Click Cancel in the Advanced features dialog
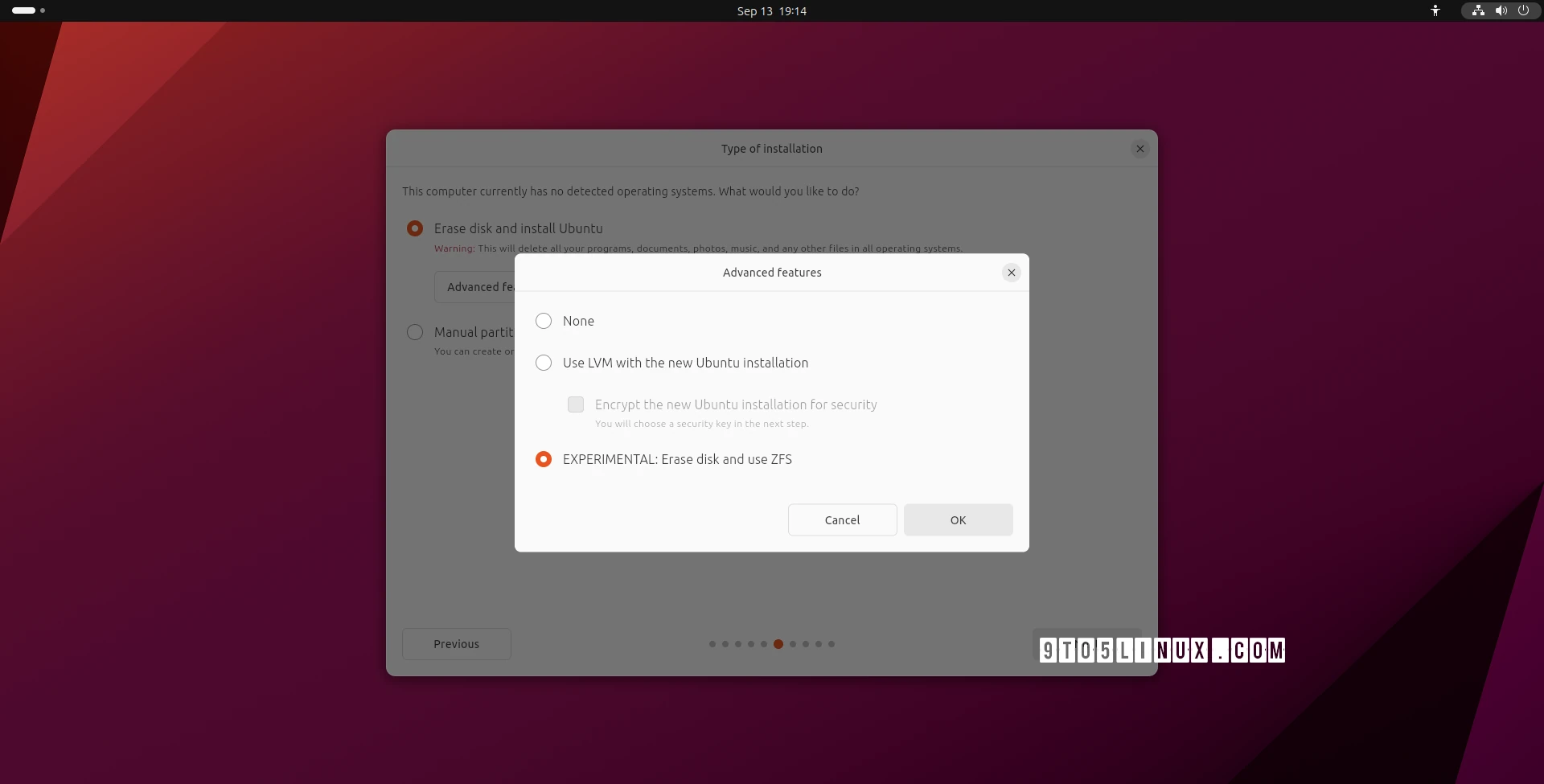Screen dimensions: 1544x784 tap(842, 519)
